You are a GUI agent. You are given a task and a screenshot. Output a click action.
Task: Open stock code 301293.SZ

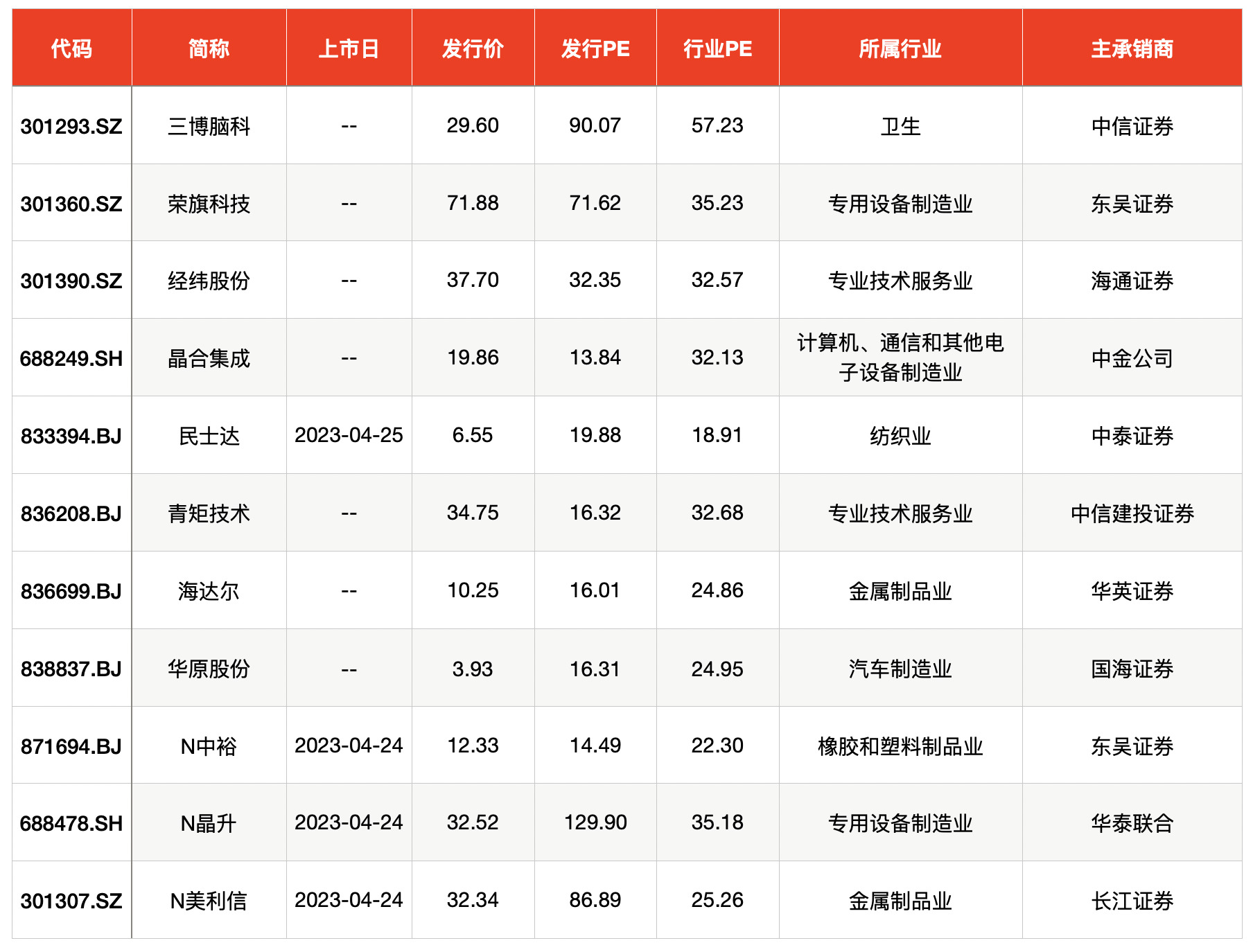[71, 126]
